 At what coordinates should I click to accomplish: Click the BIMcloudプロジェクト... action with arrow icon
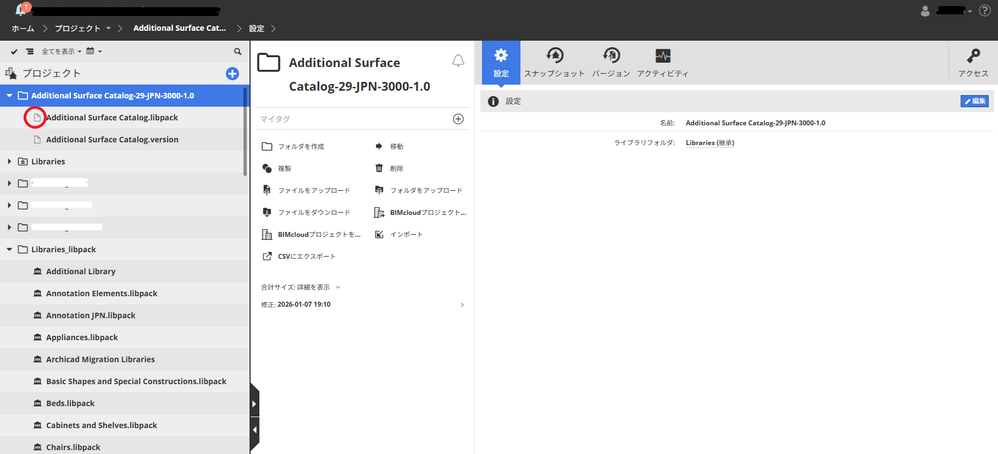click(x=420, y=213)
